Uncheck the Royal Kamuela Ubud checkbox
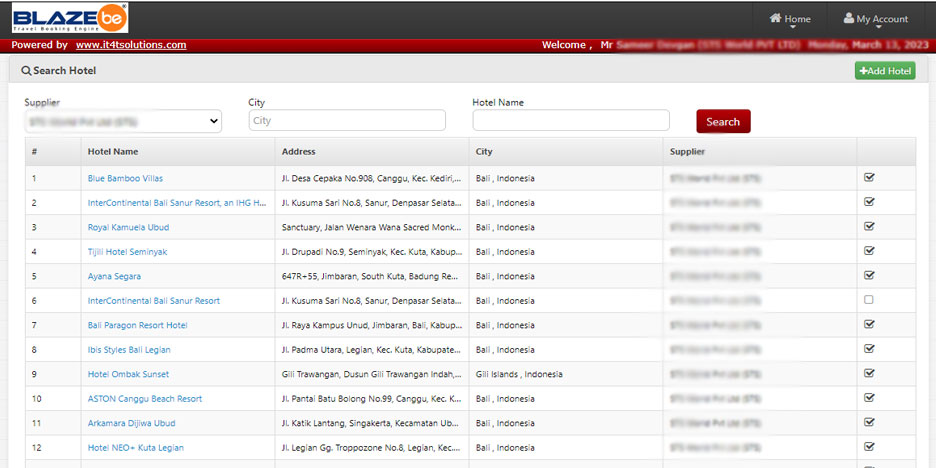The height and width of the screenshot is (468, 936). point(868,227)
